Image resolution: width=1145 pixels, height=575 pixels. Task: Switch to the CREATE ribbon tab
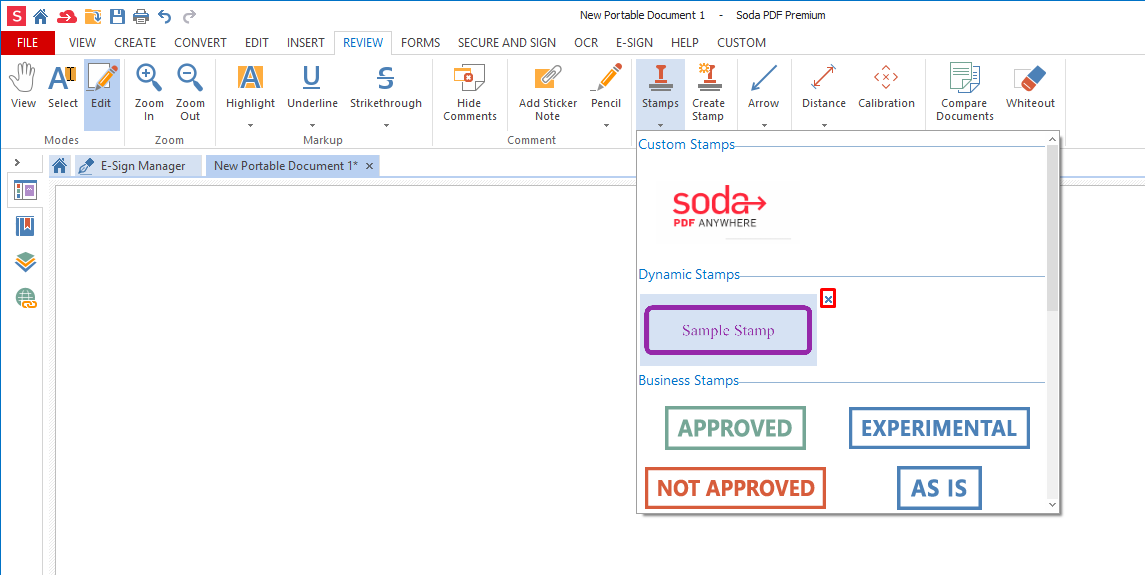pyautogui.click(x=135, y=42)
